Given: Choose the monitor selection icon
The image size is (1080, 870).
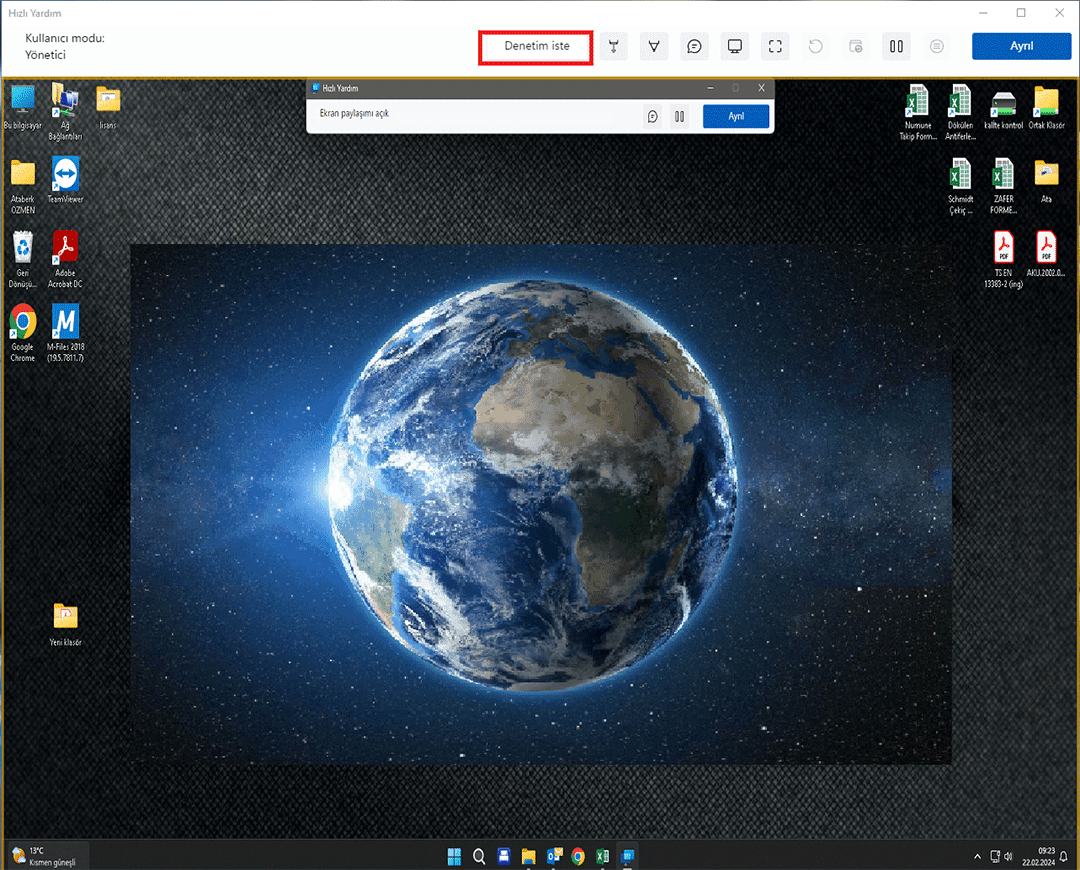Looking at the screenshot, I should [x=735, y=47].
